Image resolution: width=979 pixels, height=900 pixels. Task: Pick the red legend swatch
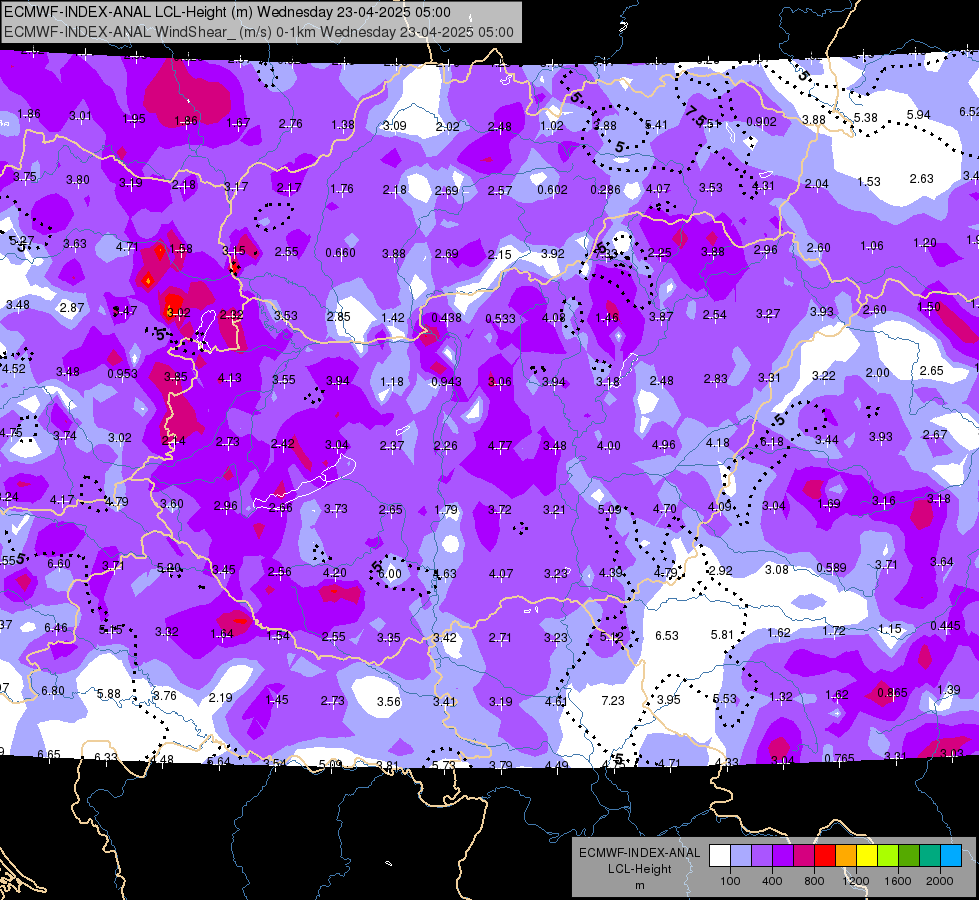pyautogui.click(x=825, y=855)
